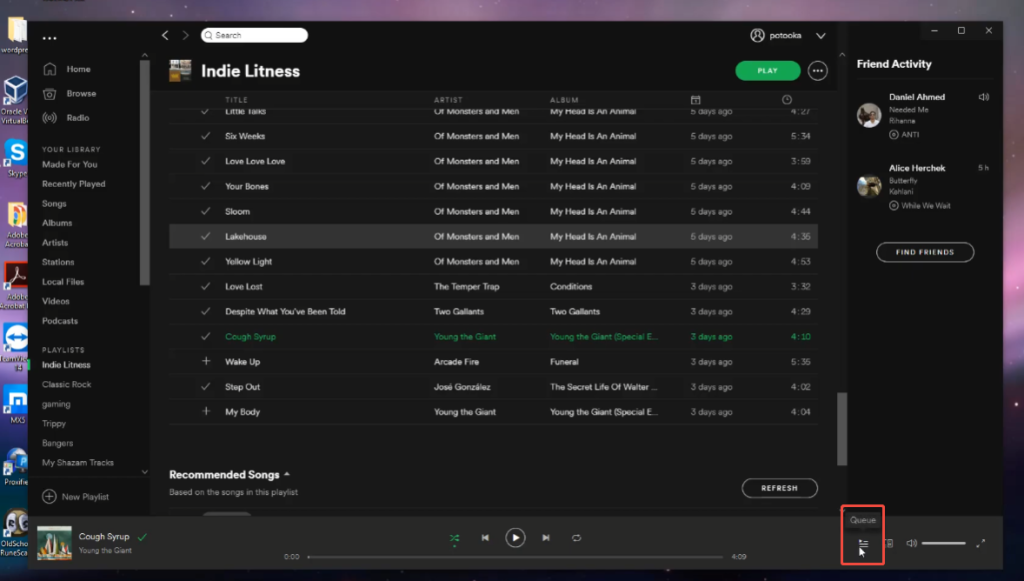Save My Body with plus icon

coord(206,411)
